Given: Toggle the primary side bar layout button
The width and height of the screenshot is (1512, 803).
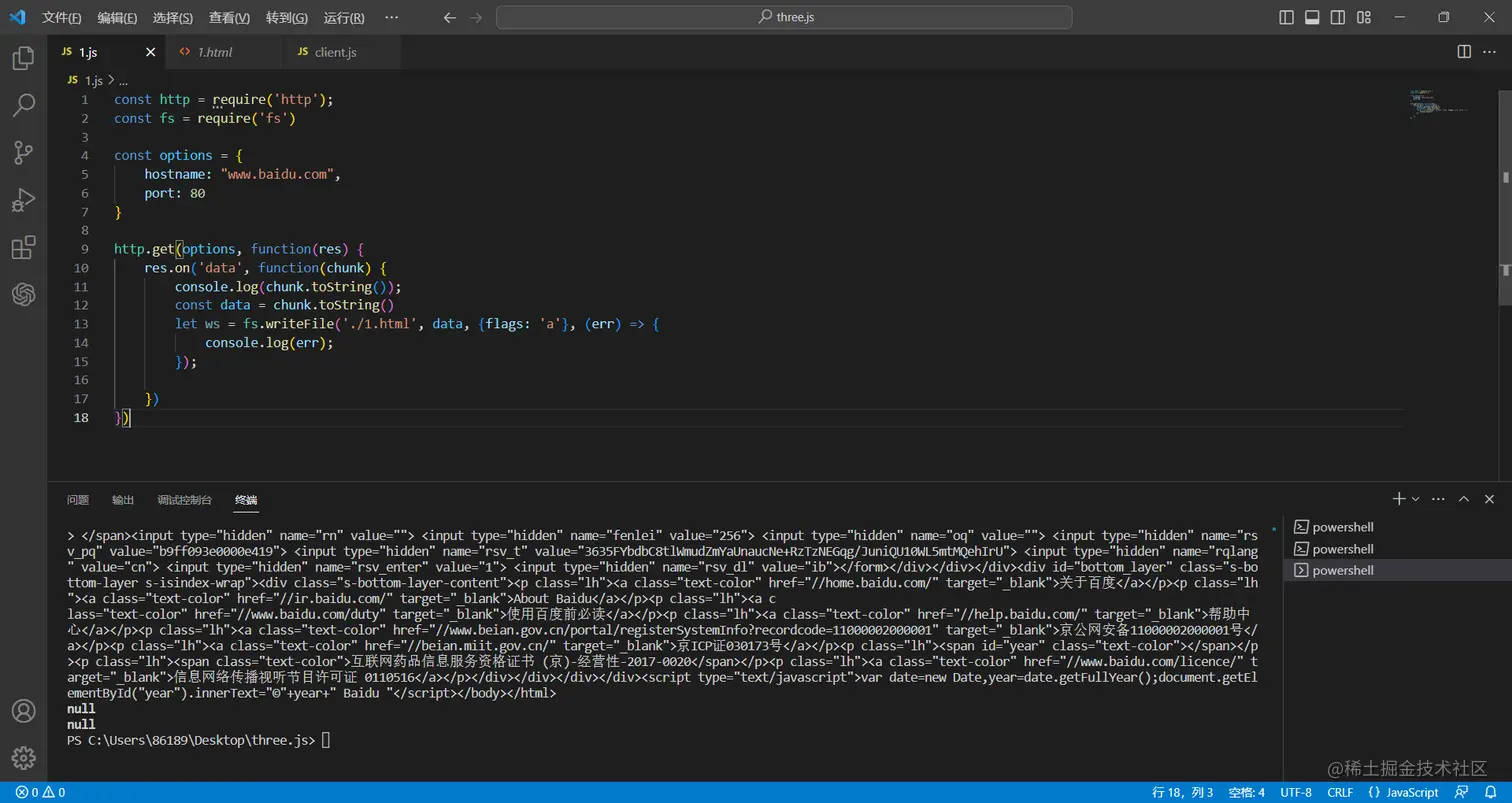Looking at the screenshot, I should click(x=1287, y=18).
